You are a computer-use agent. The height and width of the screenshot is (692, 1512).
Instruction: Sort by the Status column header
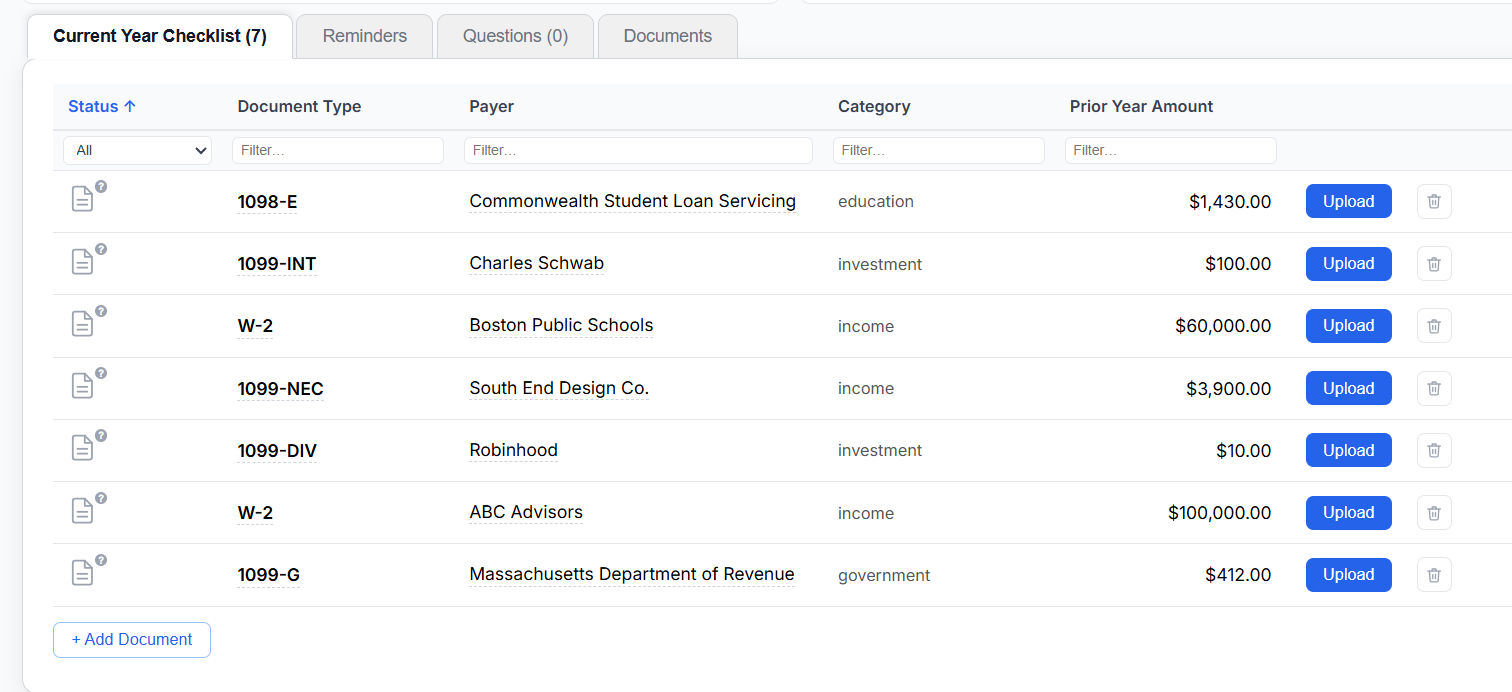point(102,106)
